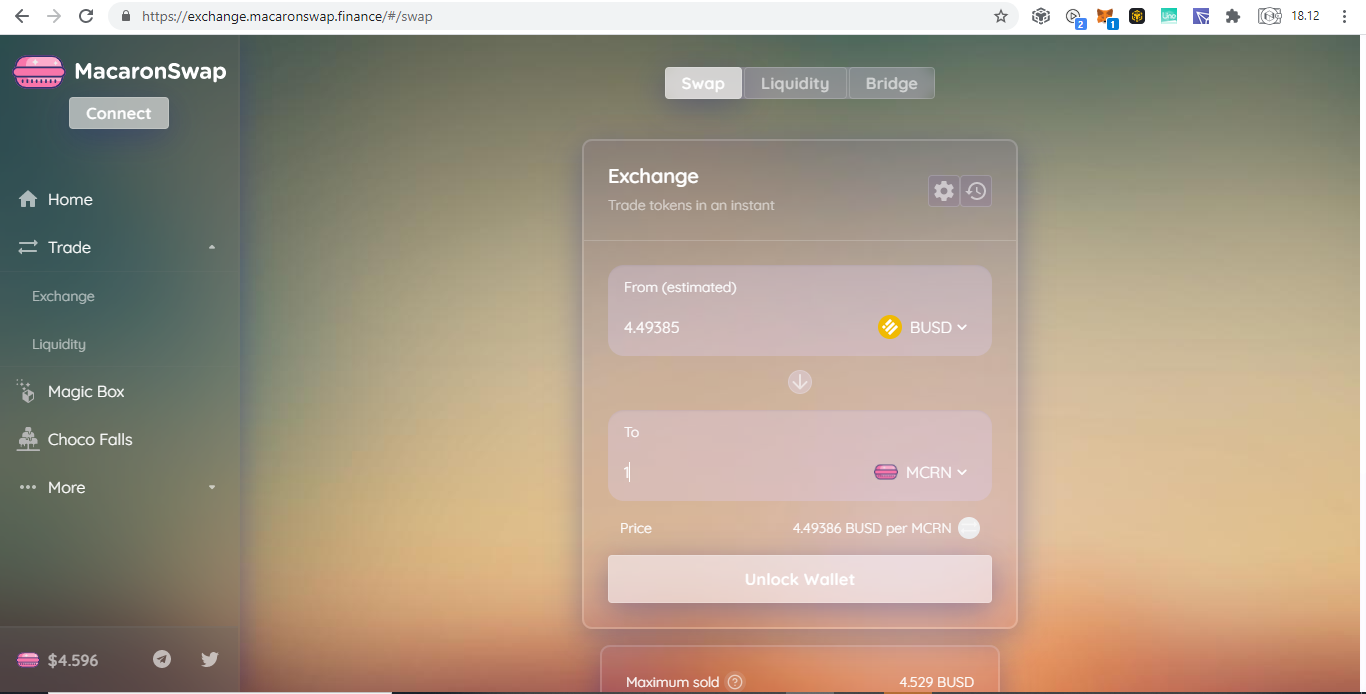Open recent transactions history icon
1366x694 pixels.
tap(976, 191)
